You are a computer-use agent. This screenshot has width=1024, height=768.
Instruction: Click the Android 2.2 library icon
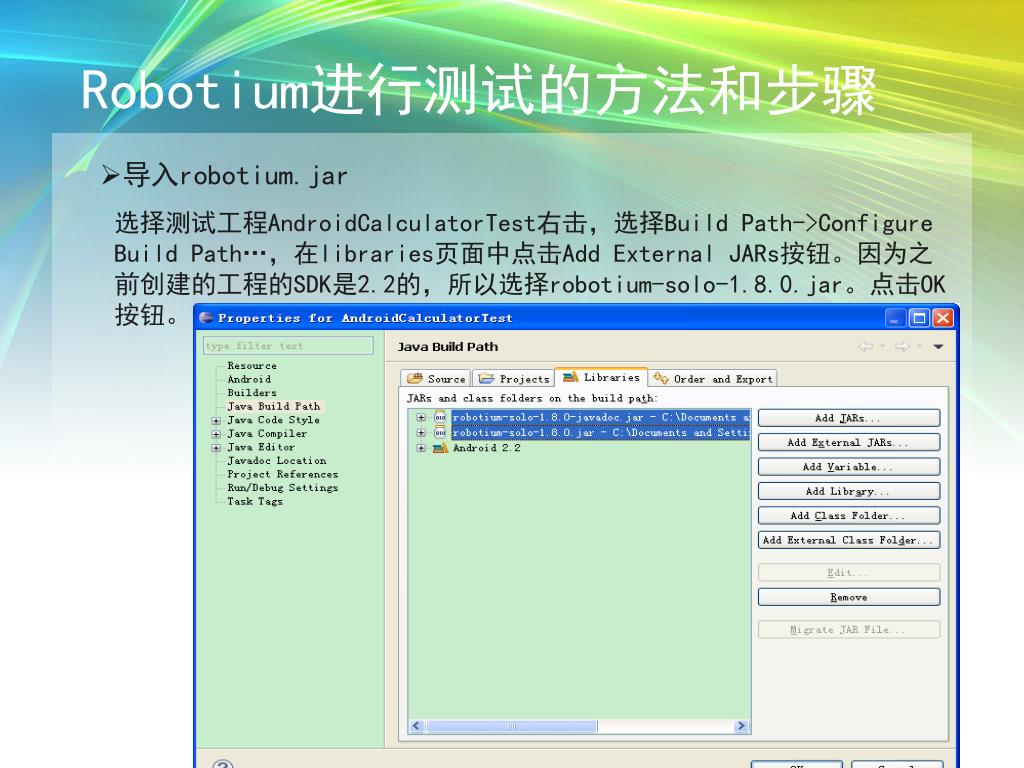[440, 448]
